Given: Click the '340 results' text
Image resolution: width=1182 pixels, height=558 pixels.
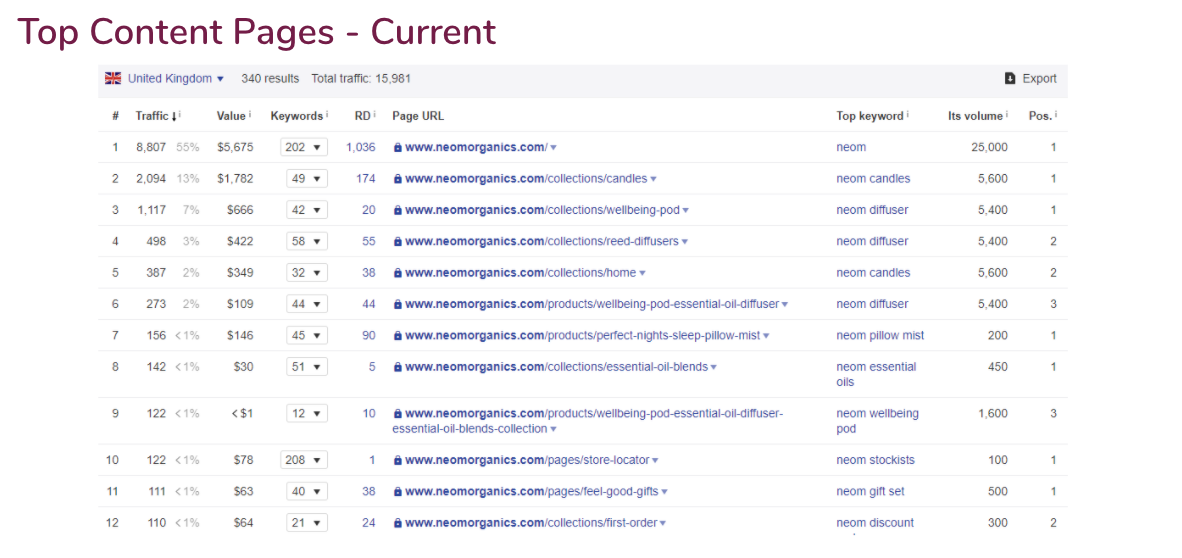Looking at the screenshot, I should tap(270, 78).
